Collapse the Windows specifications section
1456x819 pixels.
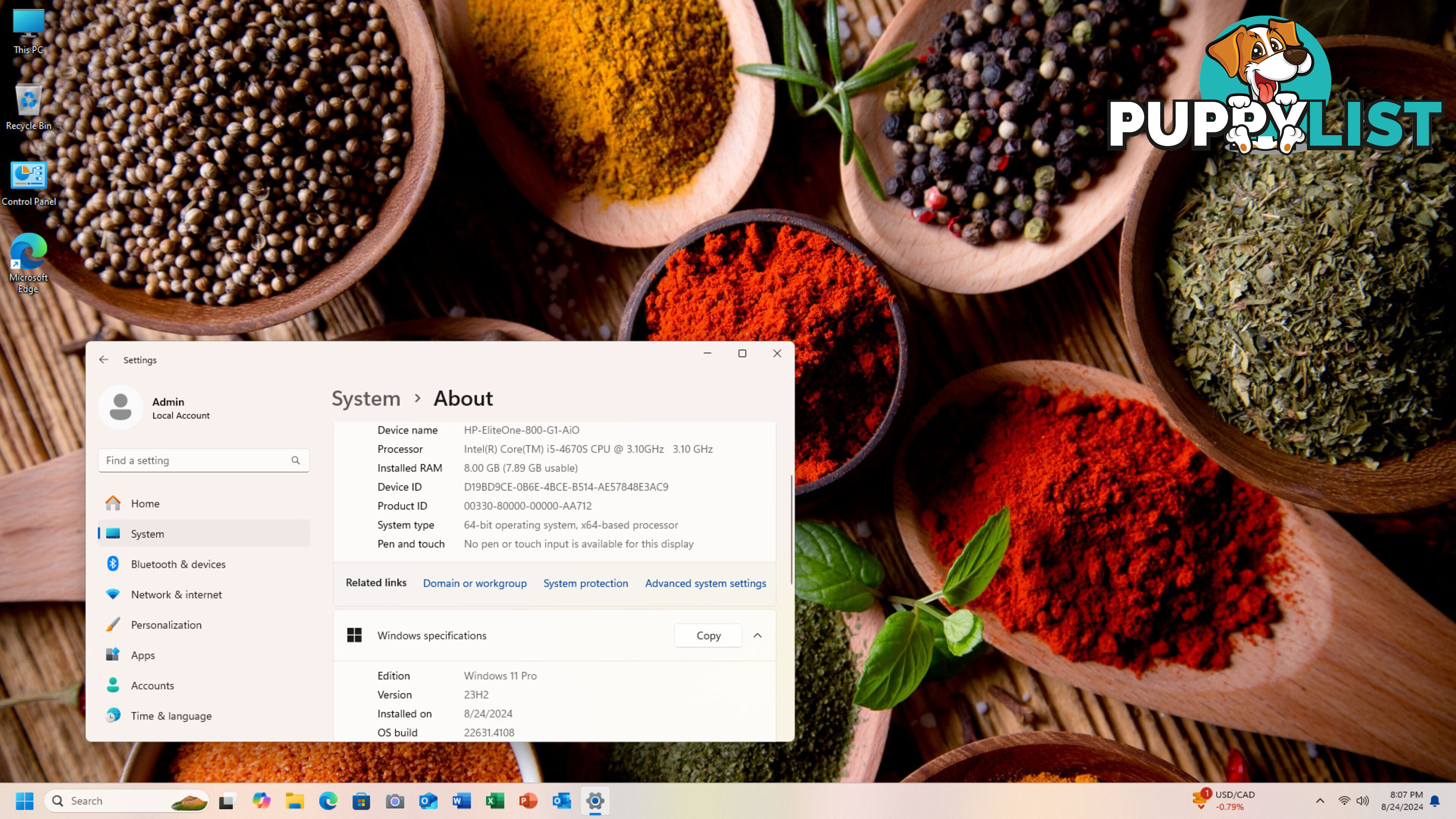click(758, 635)
